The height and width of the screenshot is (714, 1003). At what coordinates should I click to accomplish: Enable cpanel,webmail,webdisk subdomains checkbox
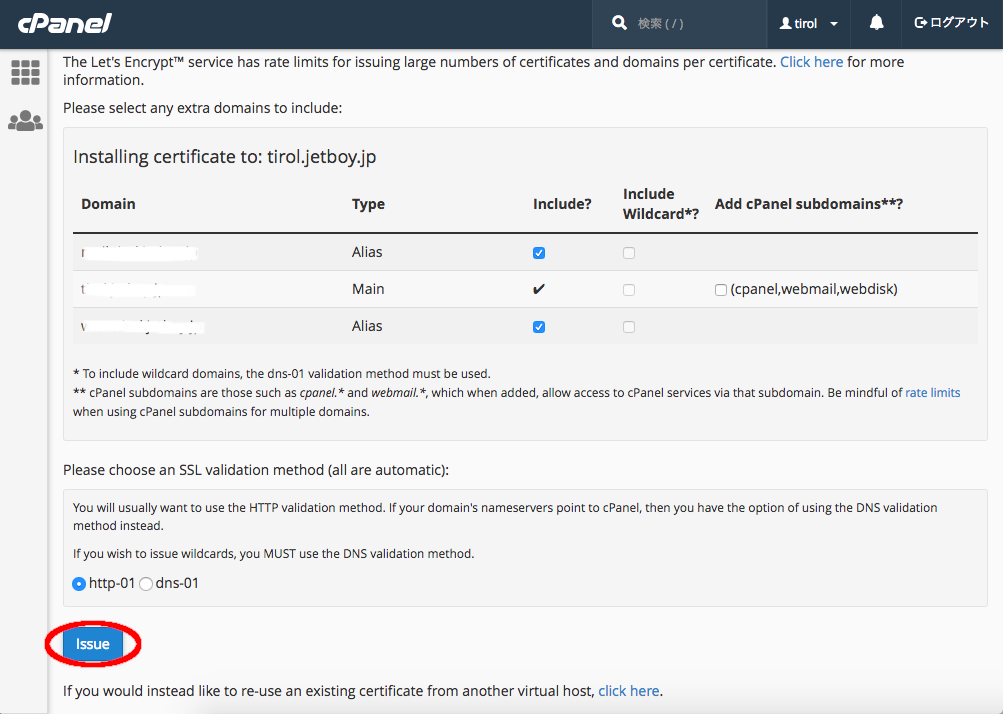tap(721, 290)
